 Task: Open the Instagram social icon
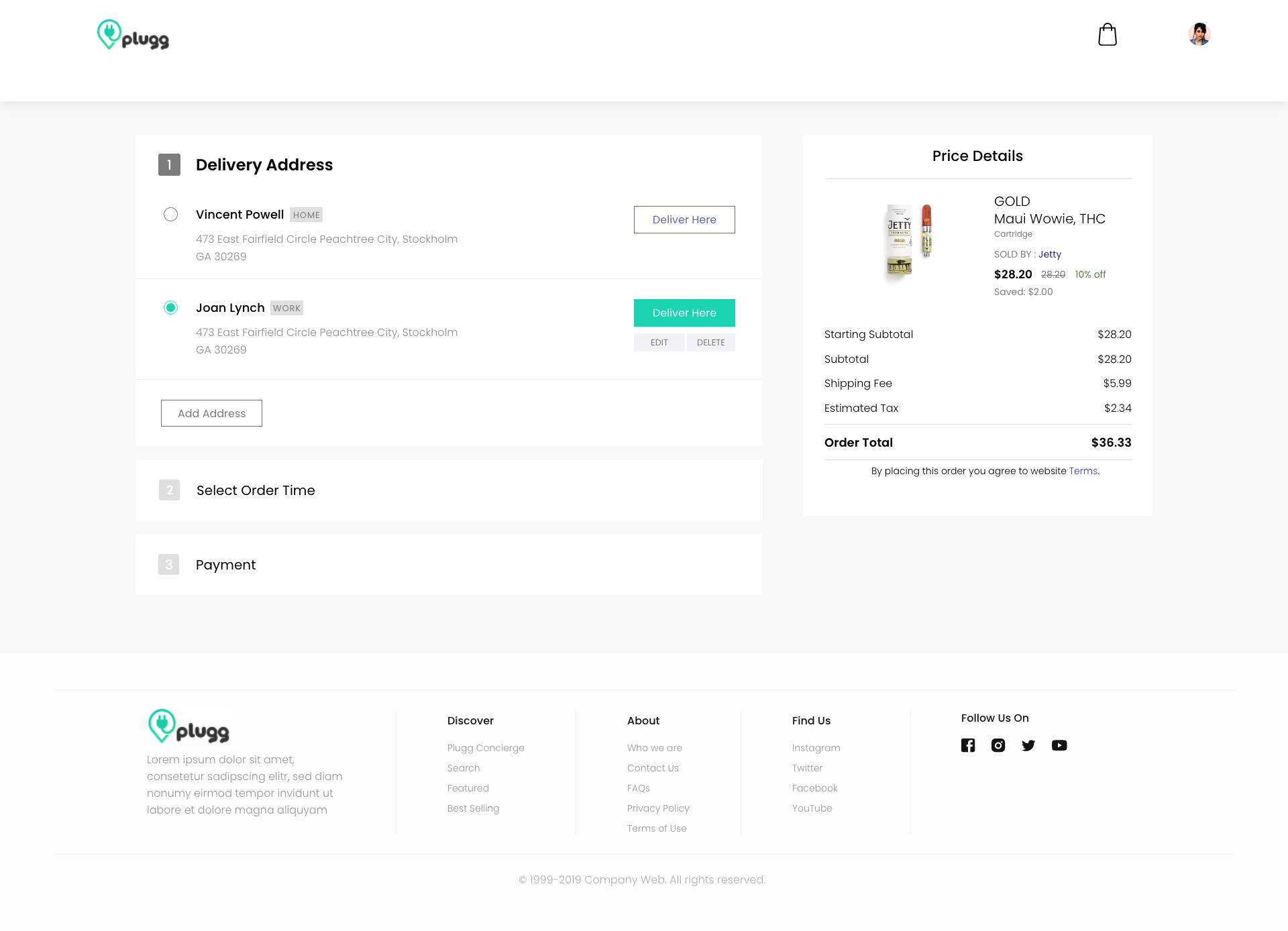[998, 745]
